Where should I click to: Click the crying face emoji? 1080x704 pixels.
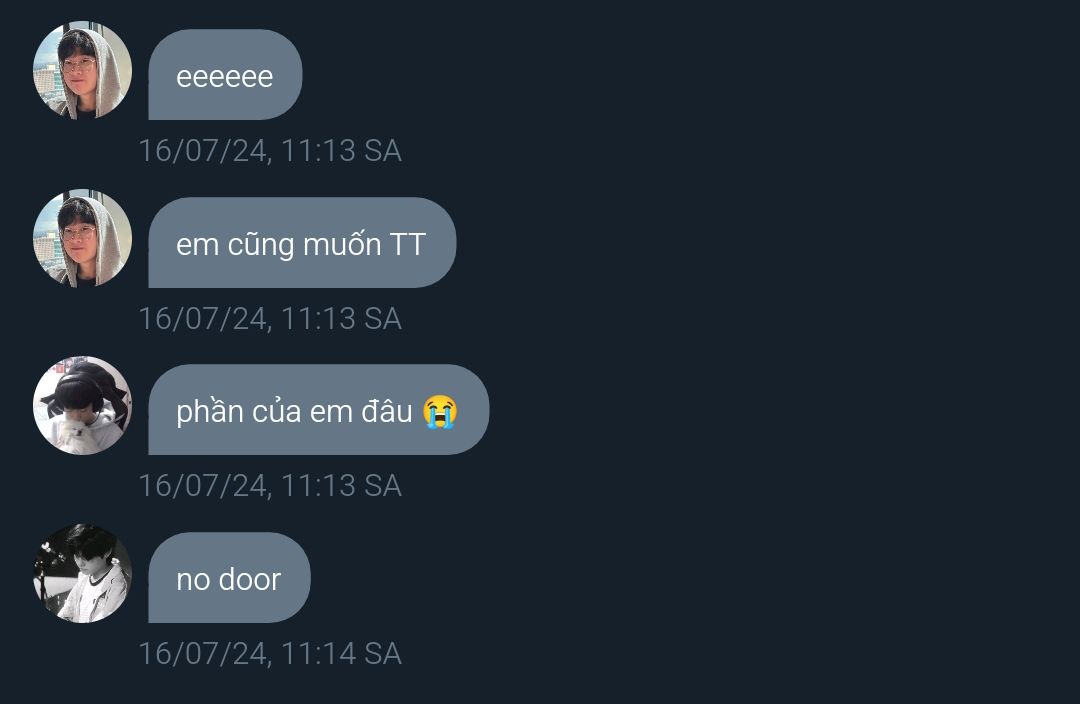(x=440, y=411)
